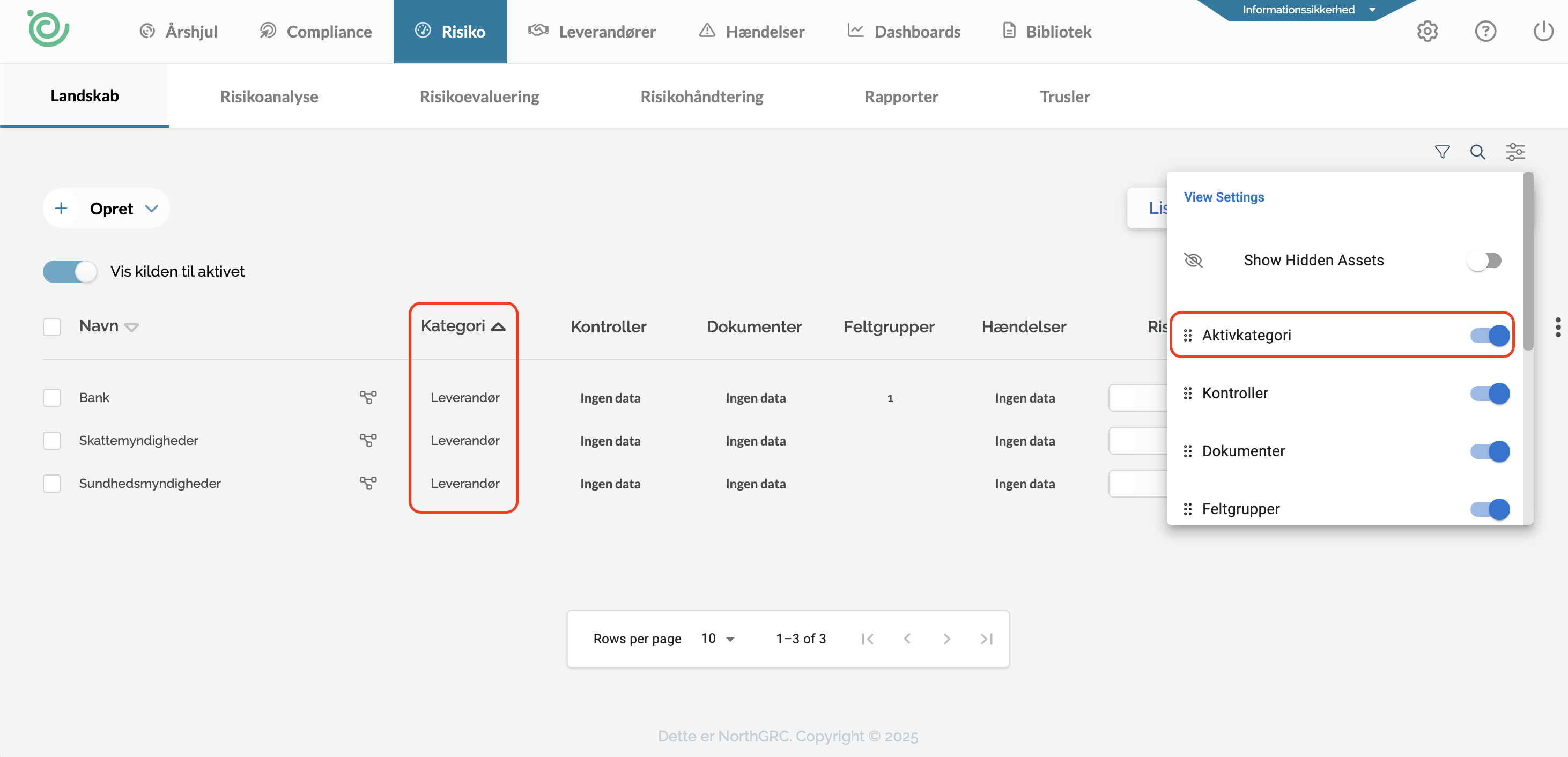The image size is (1568, 757).
Task: Open Rows per page dropdown
Action: (718, 639)
